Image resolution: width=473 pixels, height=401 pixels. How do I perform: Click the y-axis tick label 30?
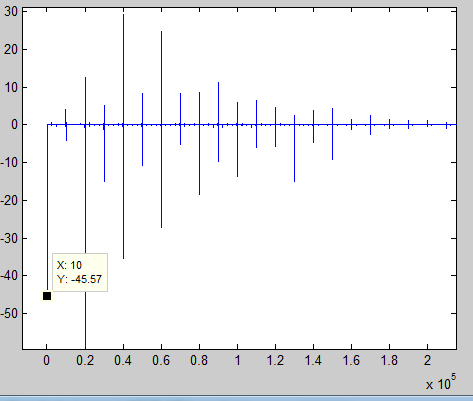(x=11, y=12)
